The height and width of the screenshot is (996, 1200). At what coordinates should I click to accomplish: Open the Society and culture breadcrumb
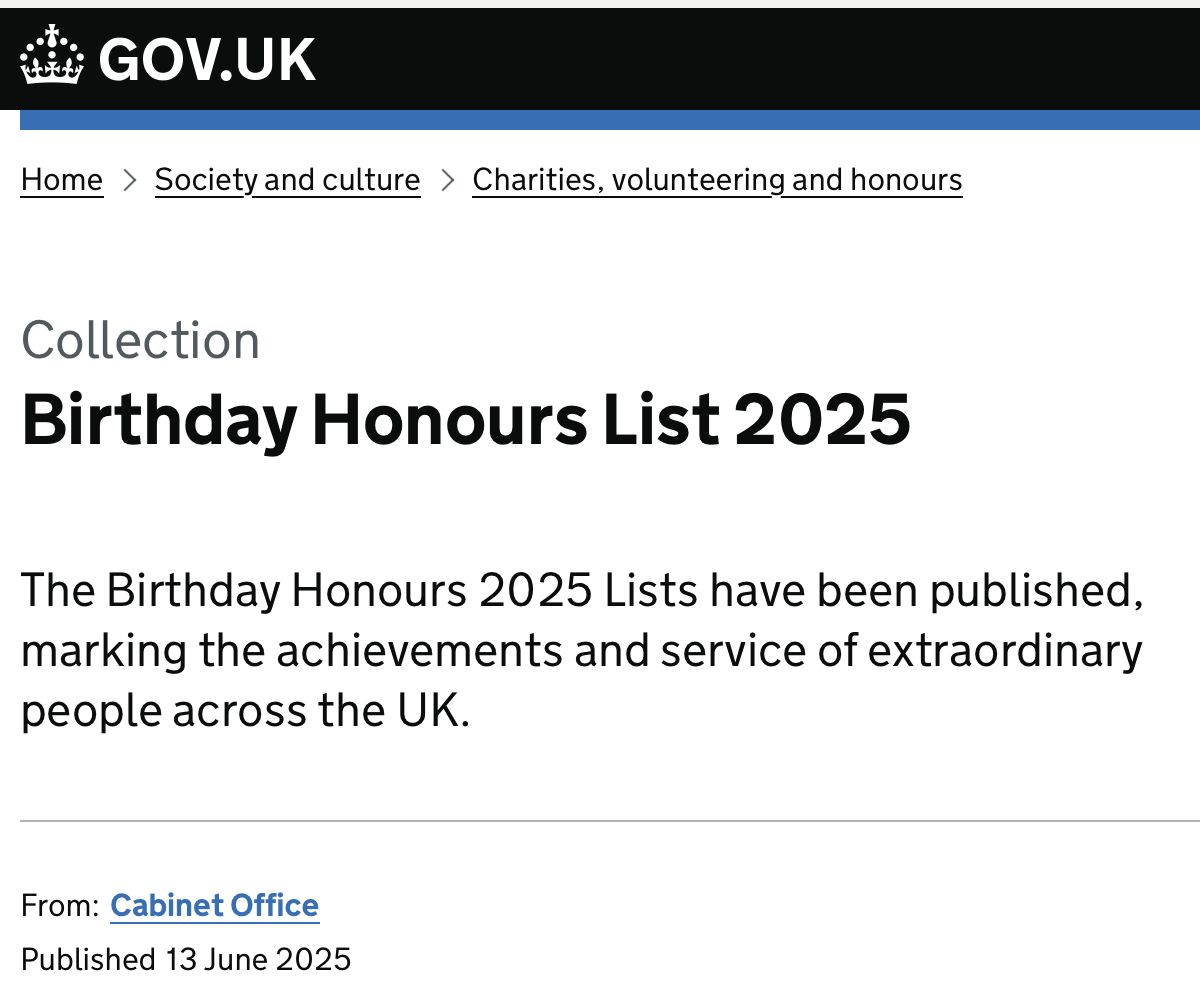click(x=287, y=180)
